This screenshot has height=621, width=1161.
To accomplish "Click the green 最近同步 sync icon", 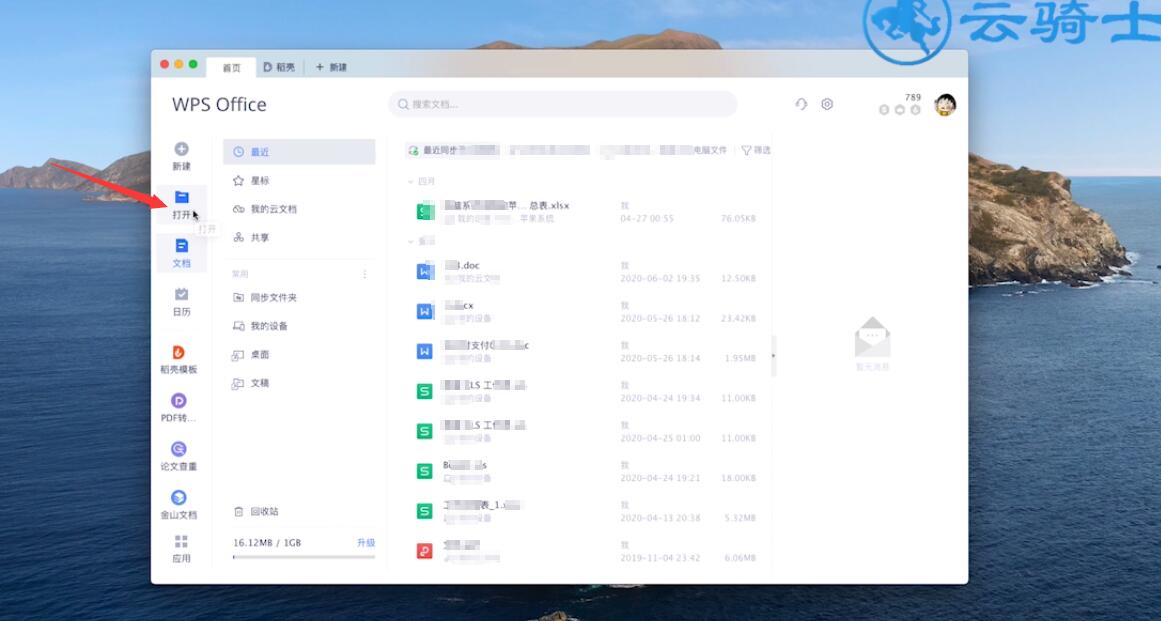I will tap(413, 150).
